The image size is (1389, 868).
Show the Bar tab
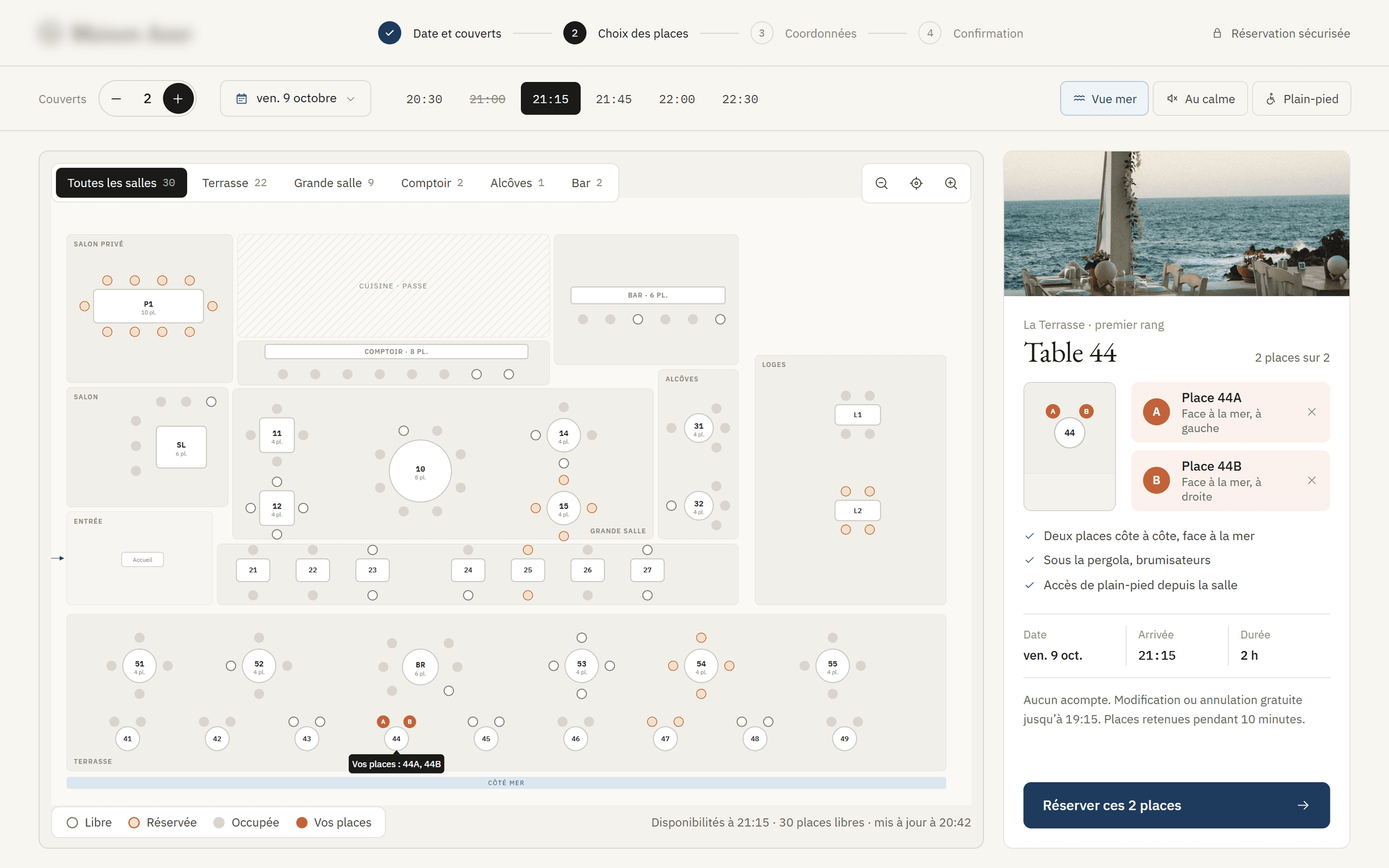coord(587,183)
